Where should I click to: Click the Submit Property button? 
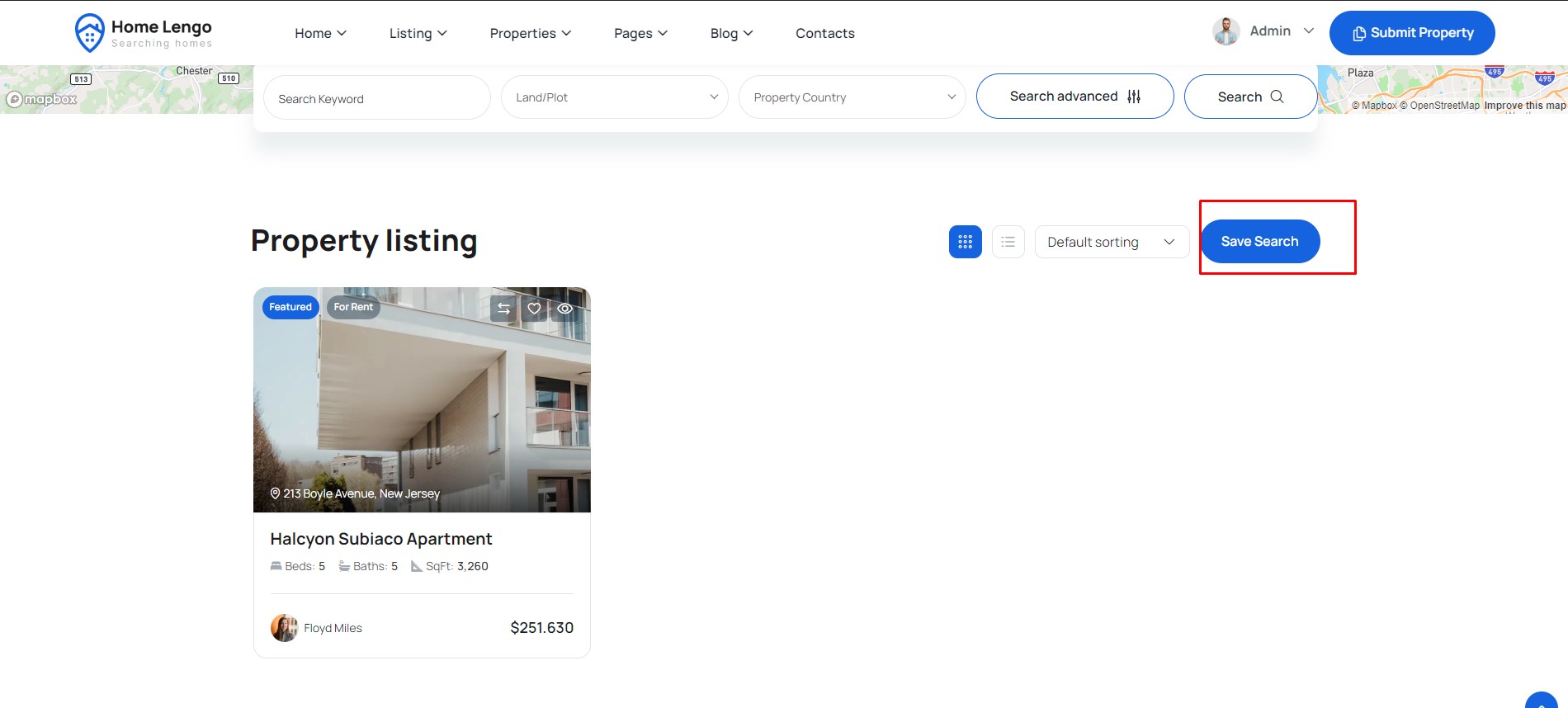(1412, 33)
